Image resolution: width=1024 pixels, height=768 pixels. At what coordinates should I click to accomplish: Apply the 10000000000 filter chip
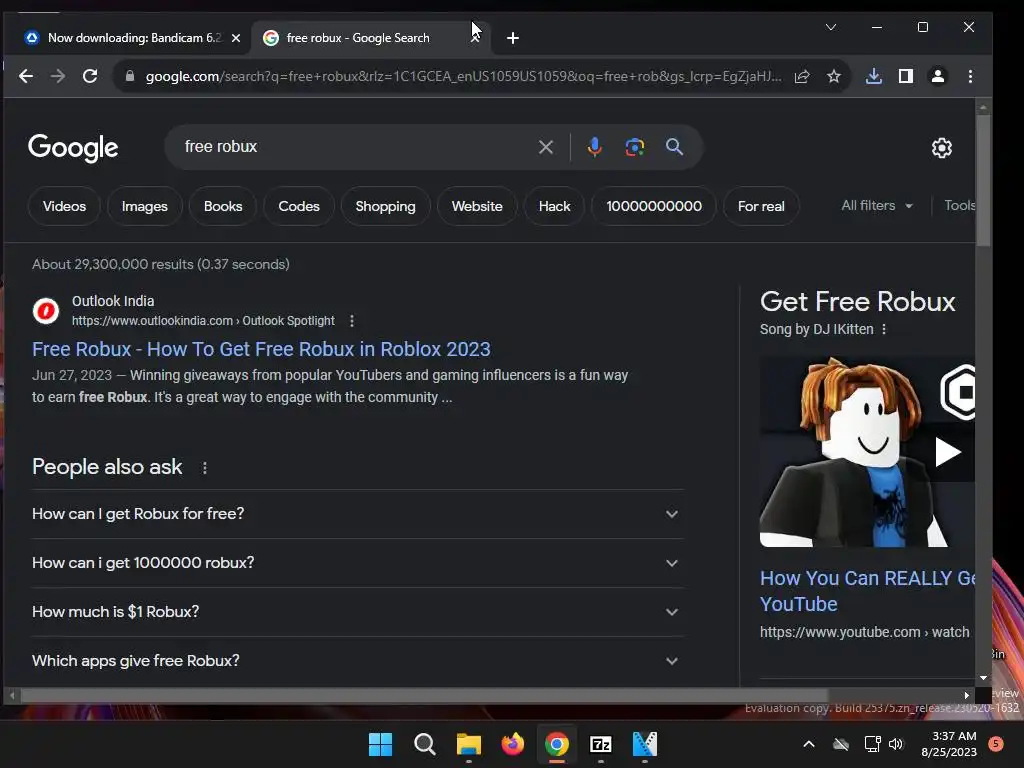click(654, 206)
